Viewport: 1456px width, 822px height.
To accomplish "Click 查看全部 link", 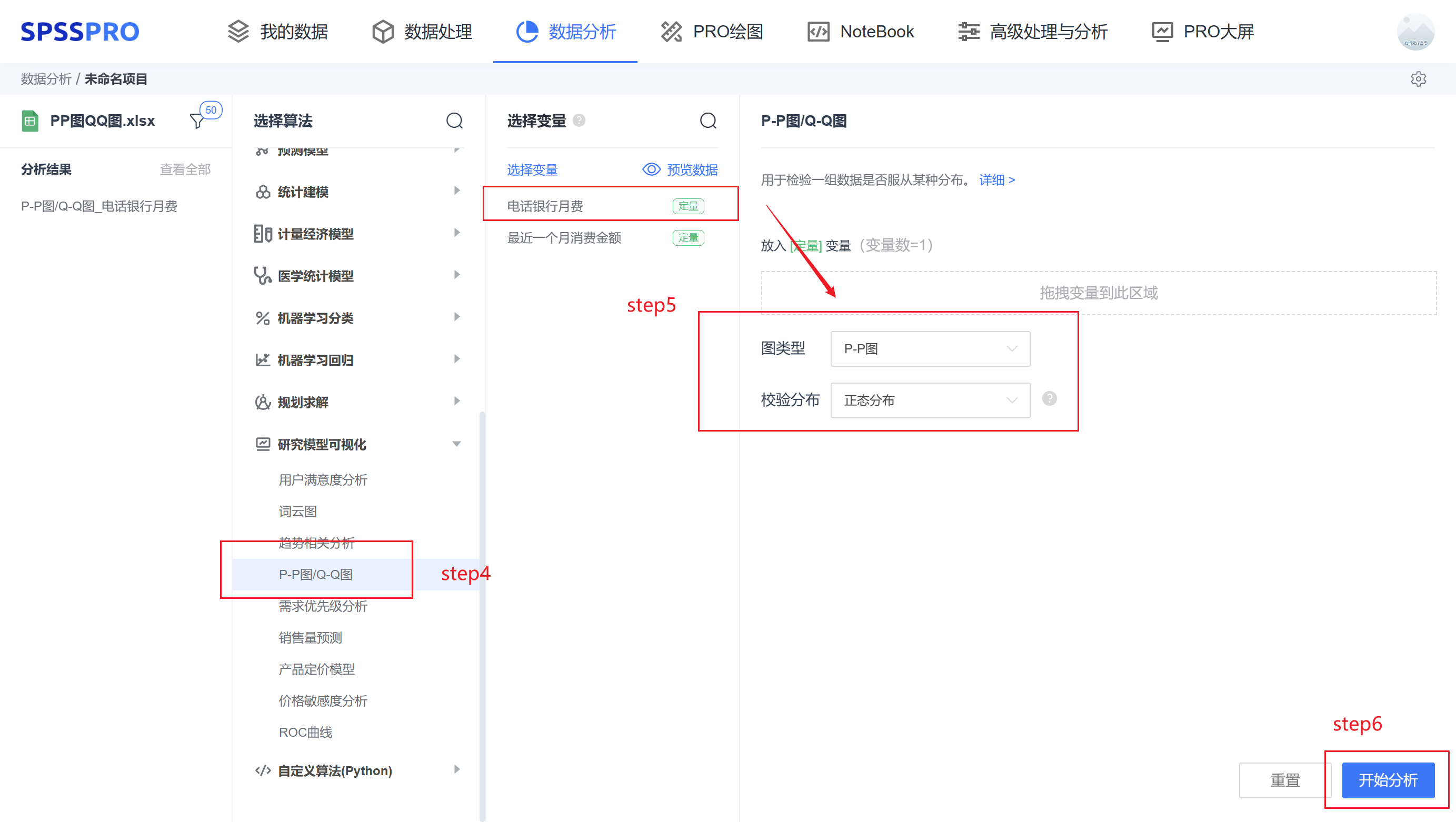I will (185, 169).
